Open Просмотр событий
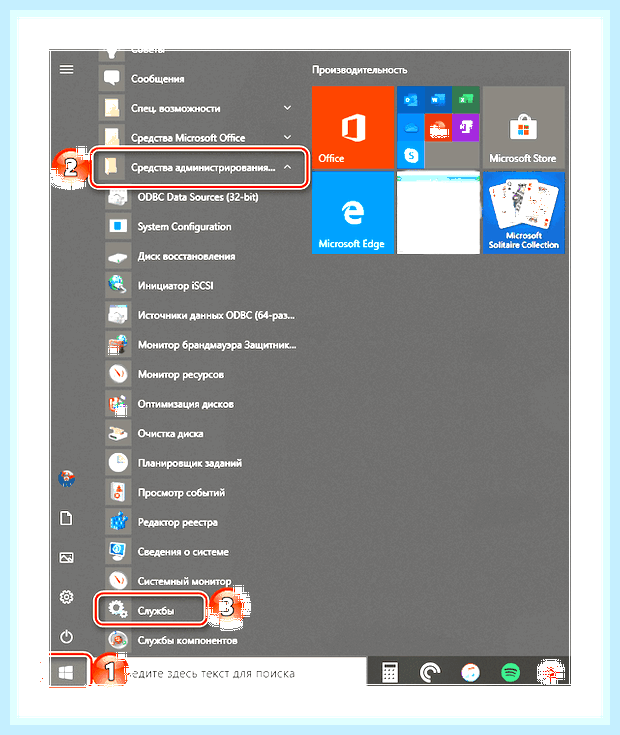The height and width of the screenshot is (735, 620). (200, 493)
